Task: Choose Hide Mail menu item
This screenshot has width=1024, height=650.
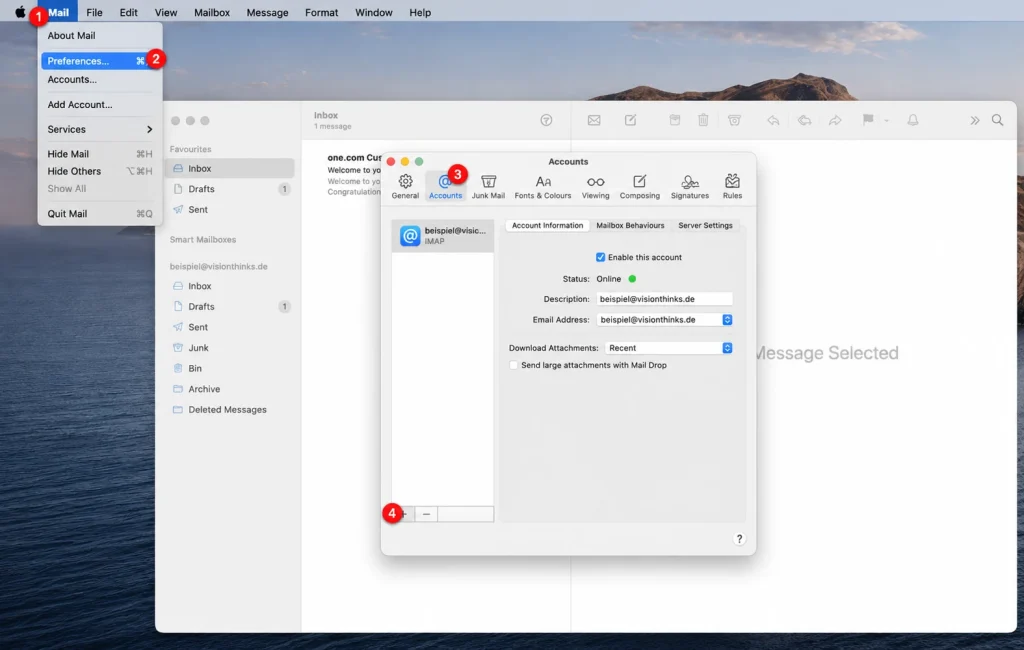Action: 100,154
